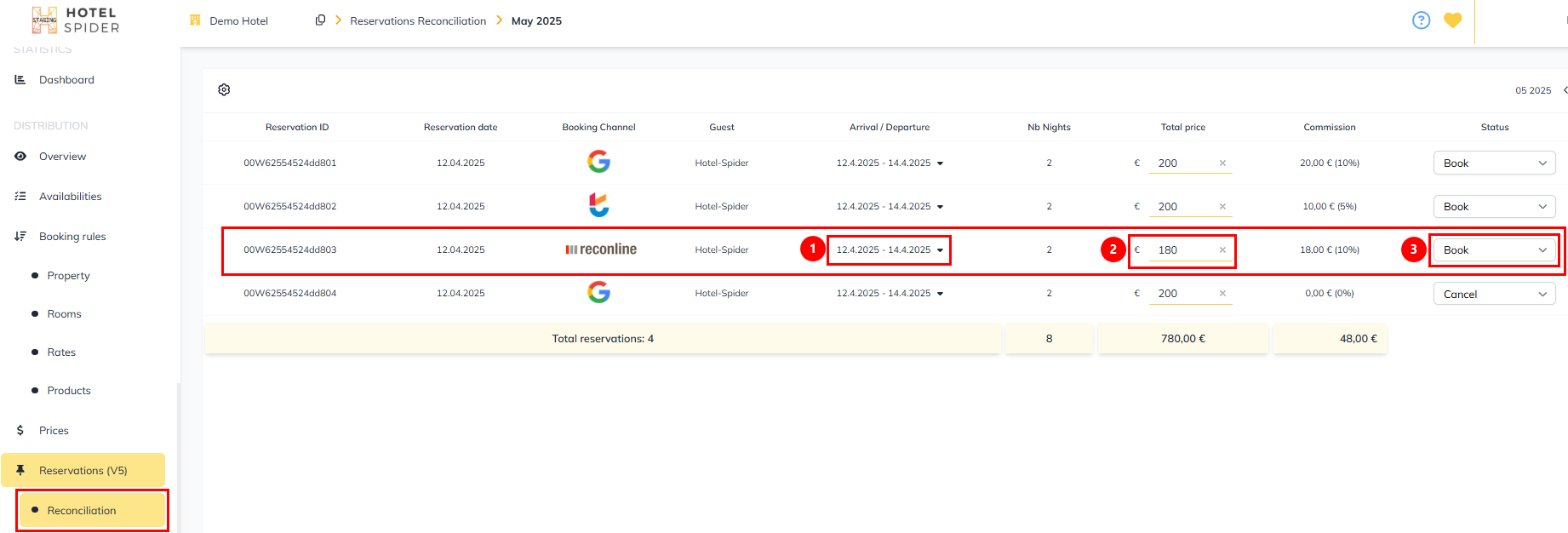
Task: Click the Demo Hotel name link
Action: coord(238,21)
